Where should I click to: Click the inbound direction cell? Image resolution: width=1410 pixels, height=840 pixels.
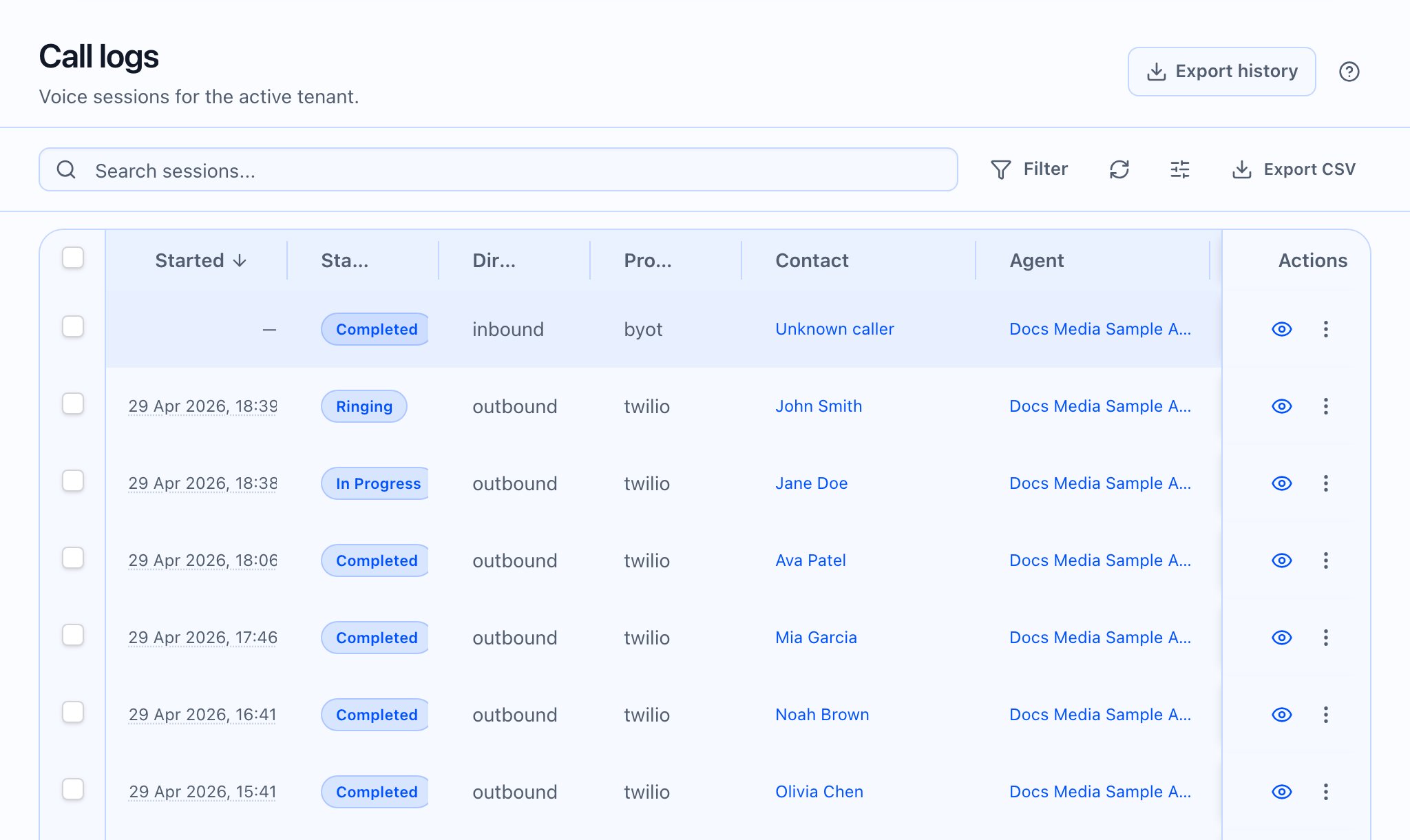[508, 329]
